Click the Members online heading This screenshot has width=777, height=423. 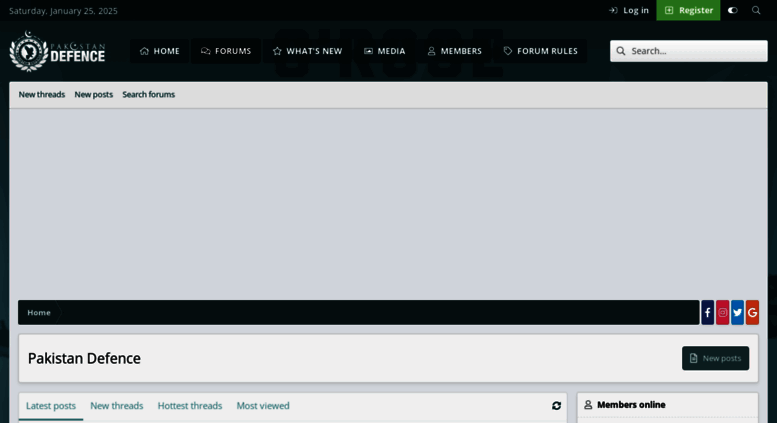(631, 405)
